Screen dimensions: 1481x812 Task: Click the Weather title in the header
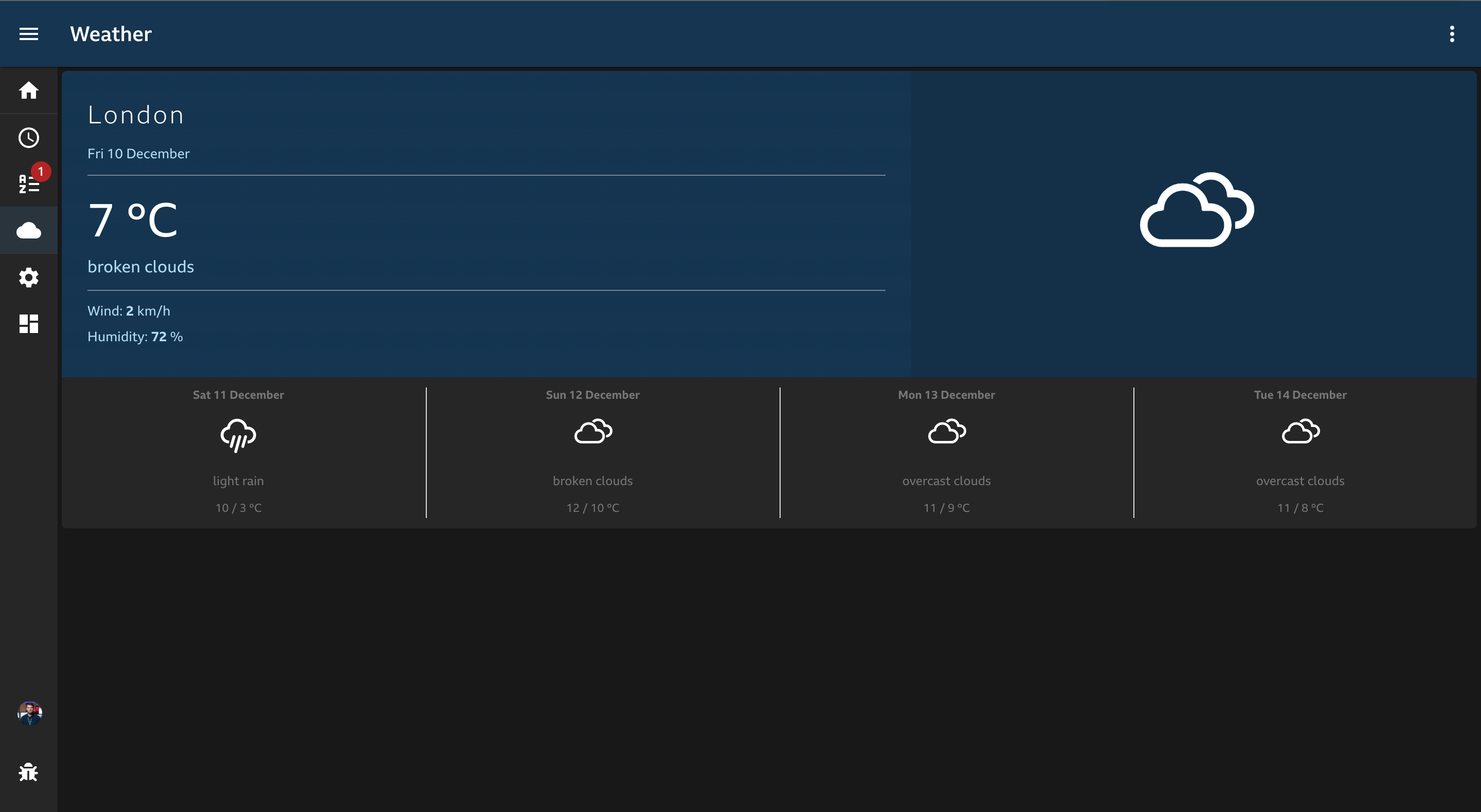tap(111, 34)
